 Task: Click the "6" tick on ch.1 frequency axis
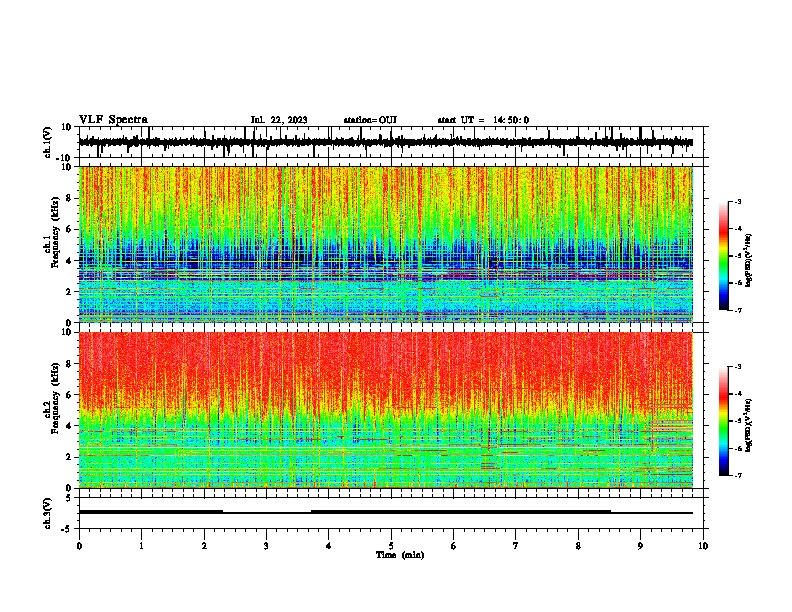pyautogui.click(x=69, y=229)
